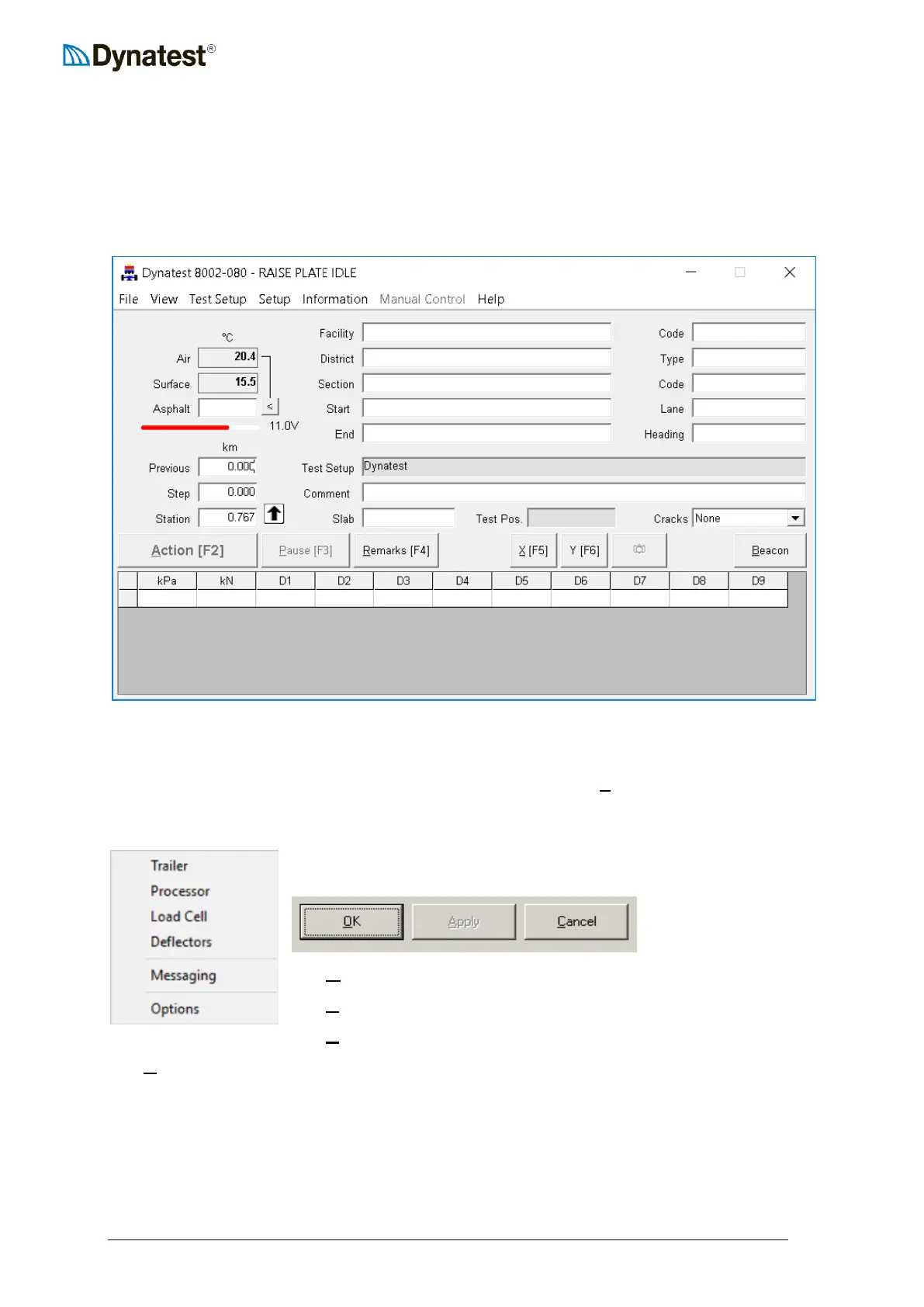Click the Y [F6] button

[x=584, y=550]
